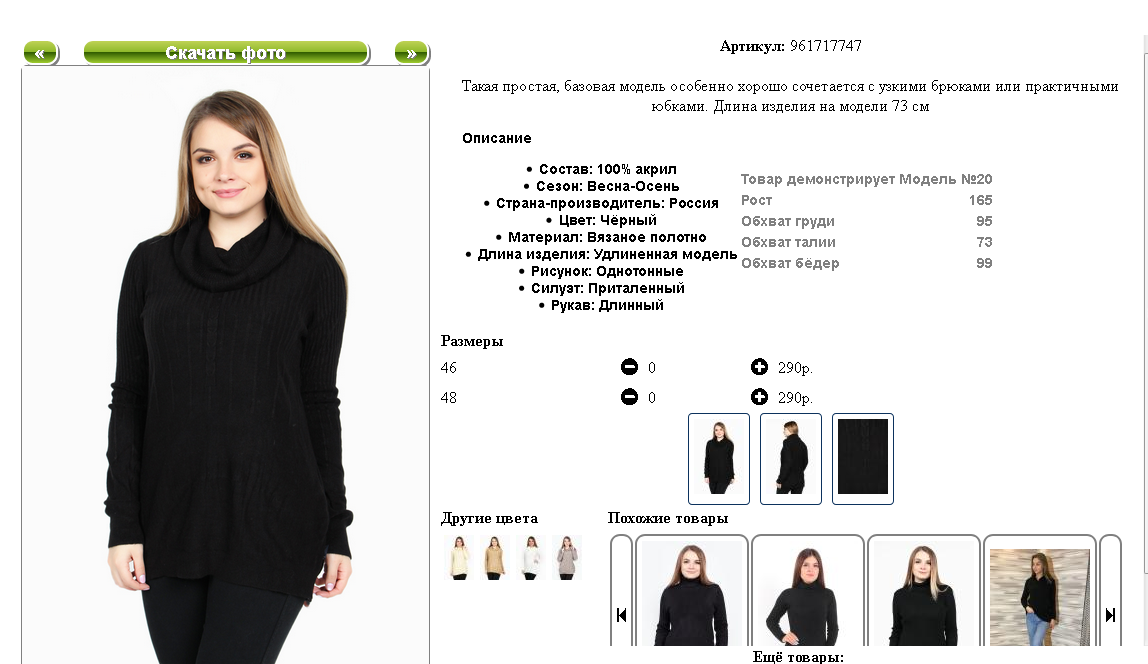Image resolution: width=1148 pixels, height=664 pixels.
Task: Click the Скачать фото button
Action: [x=226, y=53]
